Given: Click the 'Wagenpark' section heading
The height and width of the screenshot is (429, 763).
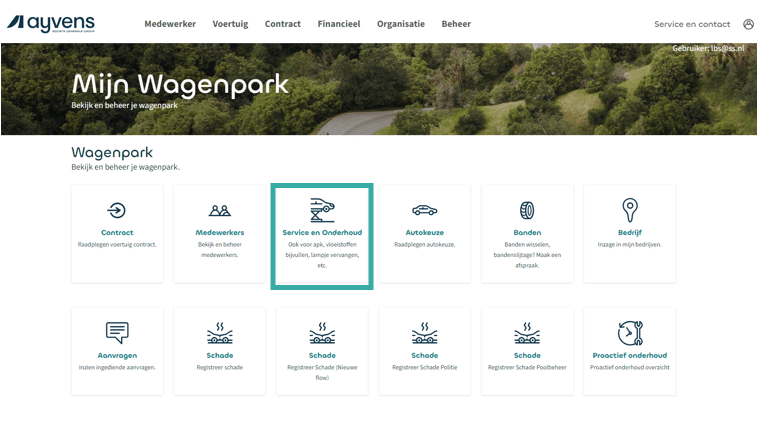Looking at the screenshot, I should coord(112,153).
